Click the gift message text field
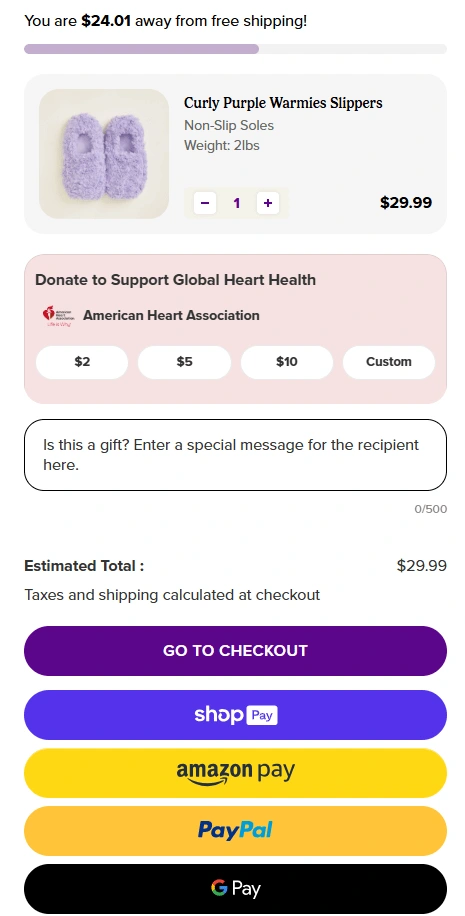This screenshot has height=916, width=465. (235, 455)
